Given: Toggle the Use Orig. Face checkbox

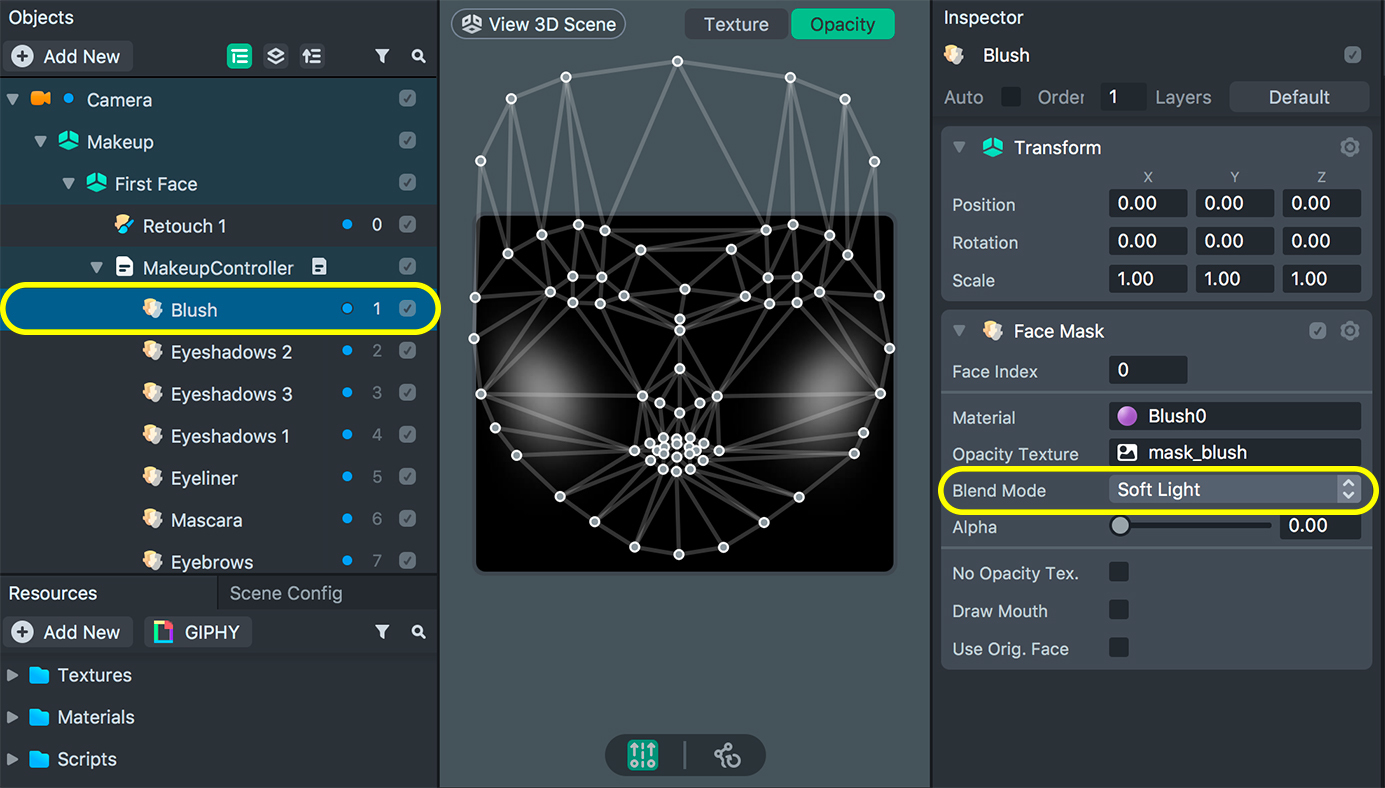Looking at the screenshot, I should (x=1119, y=648).
